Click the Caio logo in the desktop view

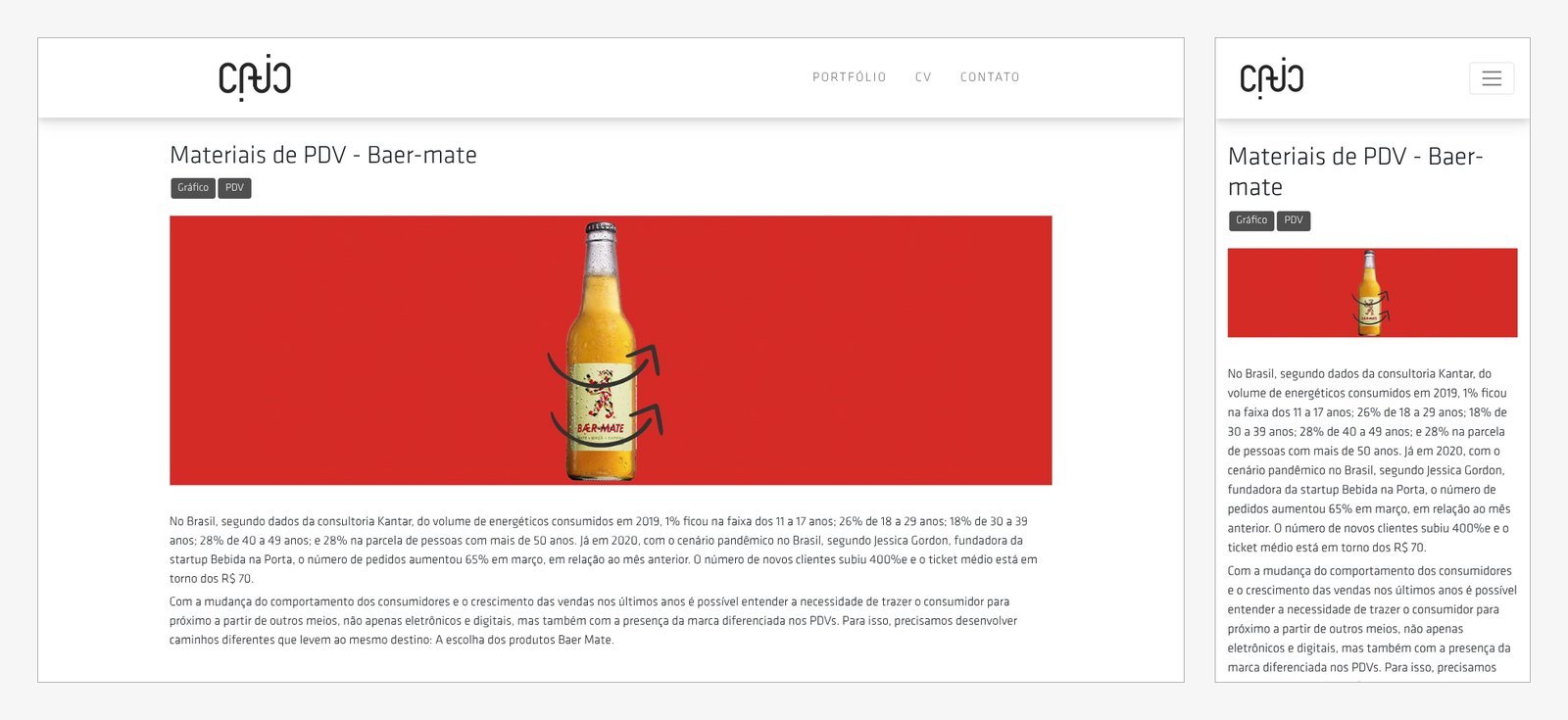point(255,78)
